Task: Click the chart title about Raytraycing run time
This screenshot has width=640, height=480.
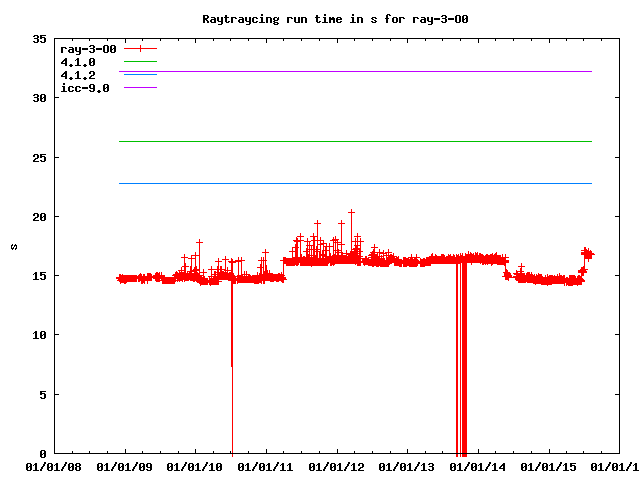Action: coord(319,19)
